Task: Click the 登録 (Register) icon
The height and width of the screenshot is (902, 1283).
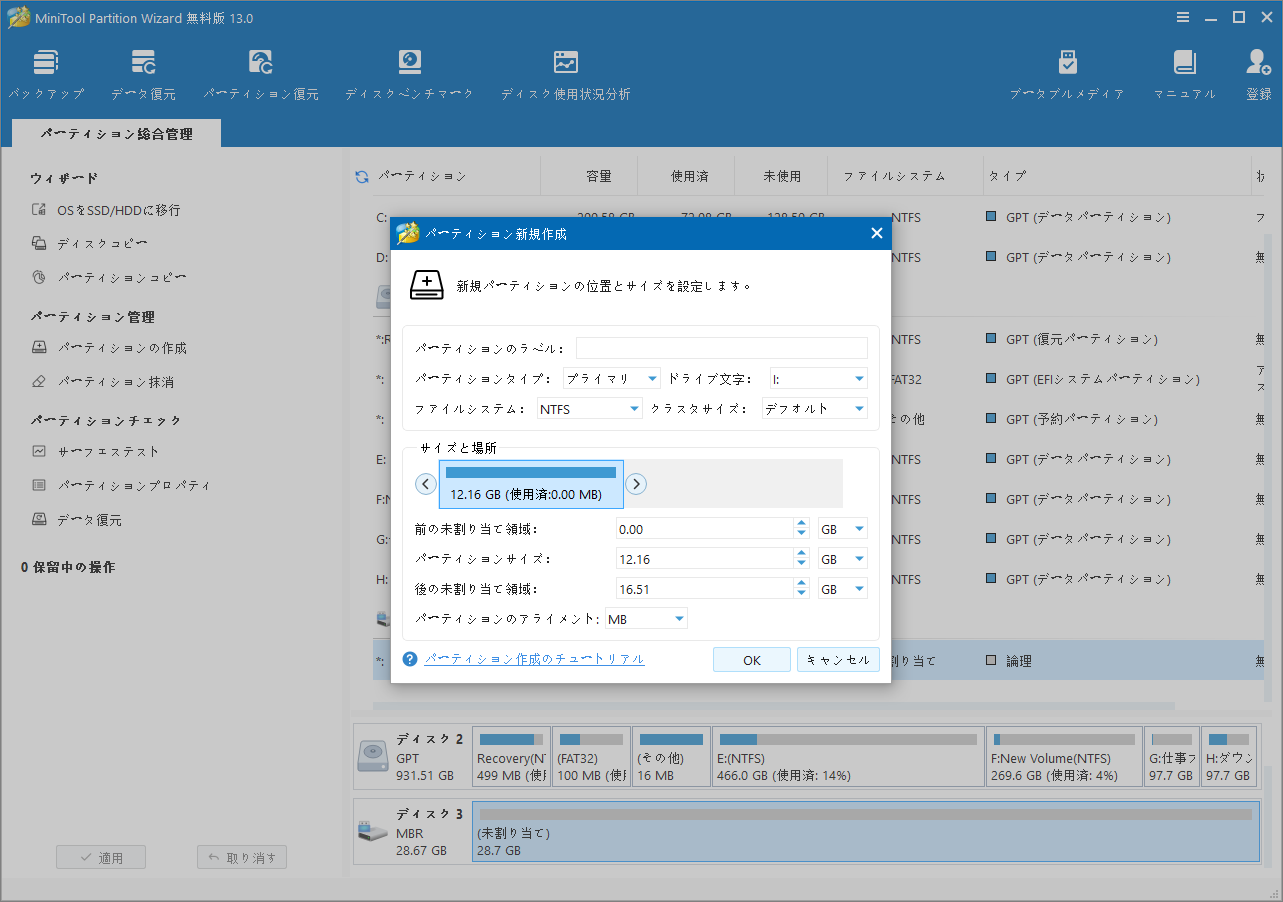Action: click(x=1257, y=72)
